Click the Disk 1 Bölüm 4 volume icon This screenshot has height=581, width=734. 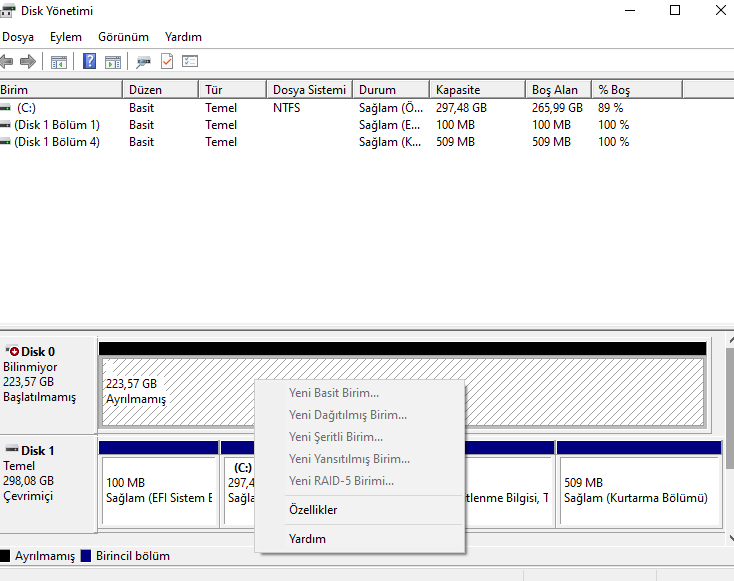click(x=5, y=142)
